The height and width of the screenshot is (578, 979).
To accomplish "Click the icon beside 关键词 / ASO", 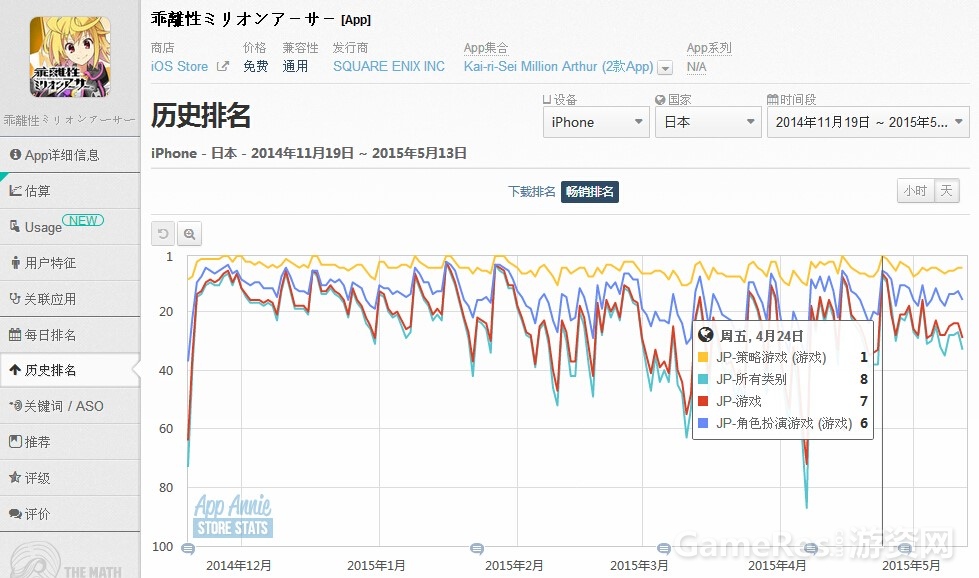I will 16,406.
